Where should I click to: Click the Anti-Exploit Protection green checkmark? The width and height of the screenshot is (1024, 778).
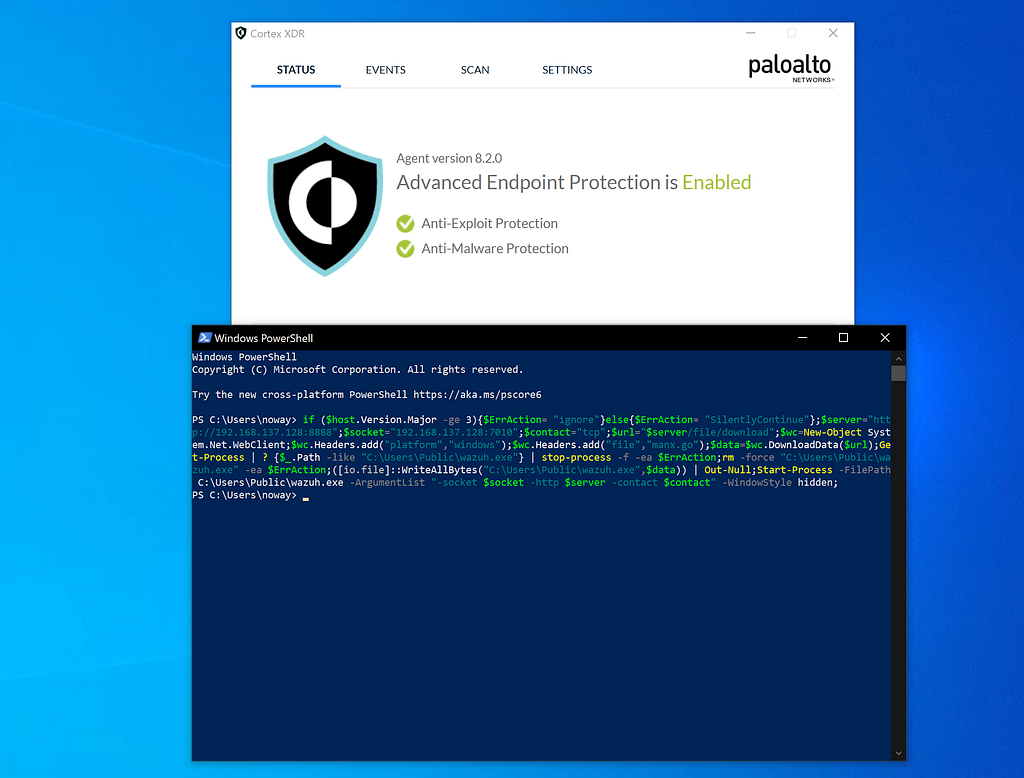(x=405, y=223)
